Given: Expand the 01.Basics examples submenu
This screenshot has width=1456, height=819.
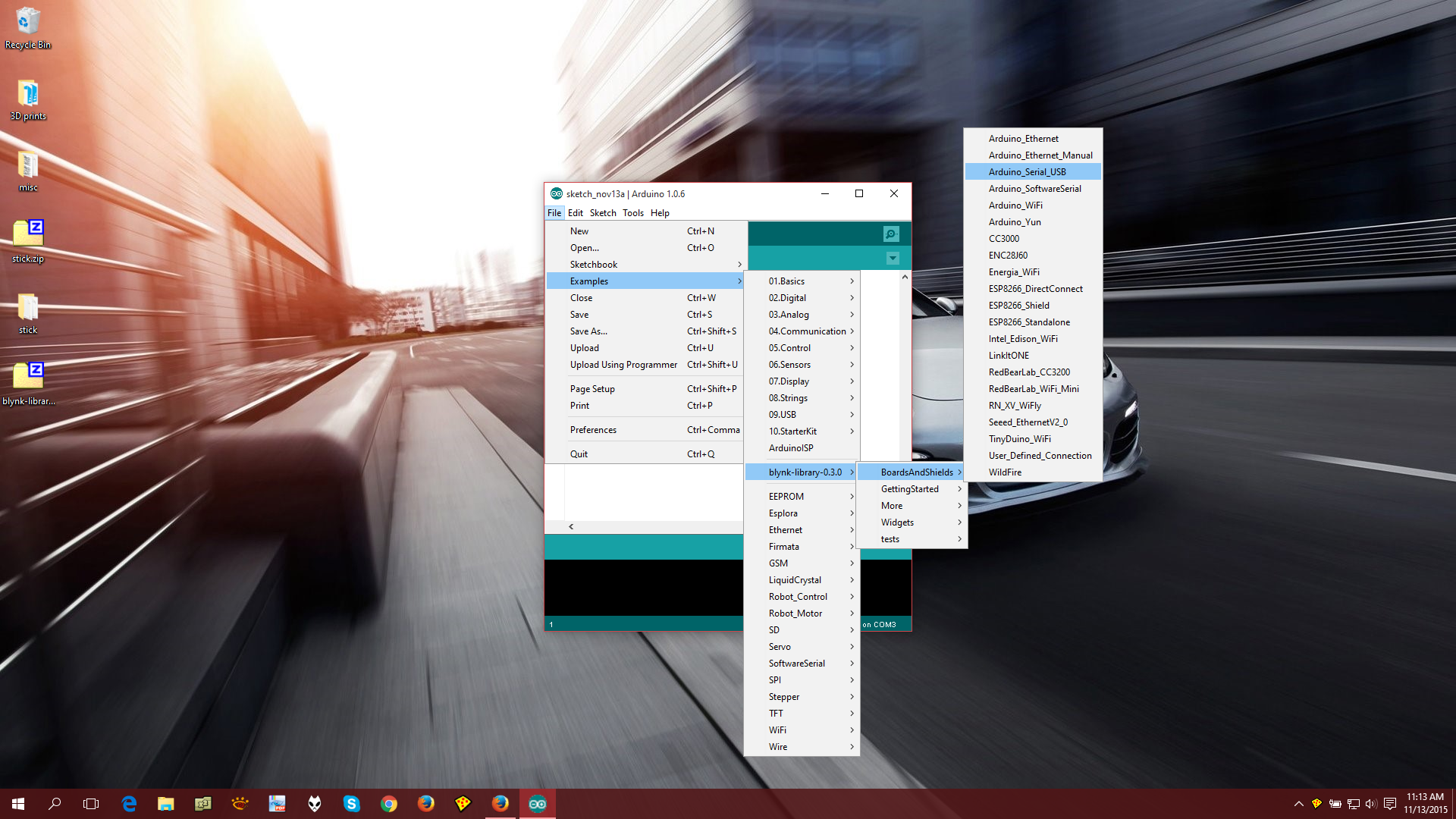Looking at the screenshot, I should click(802, 281).
